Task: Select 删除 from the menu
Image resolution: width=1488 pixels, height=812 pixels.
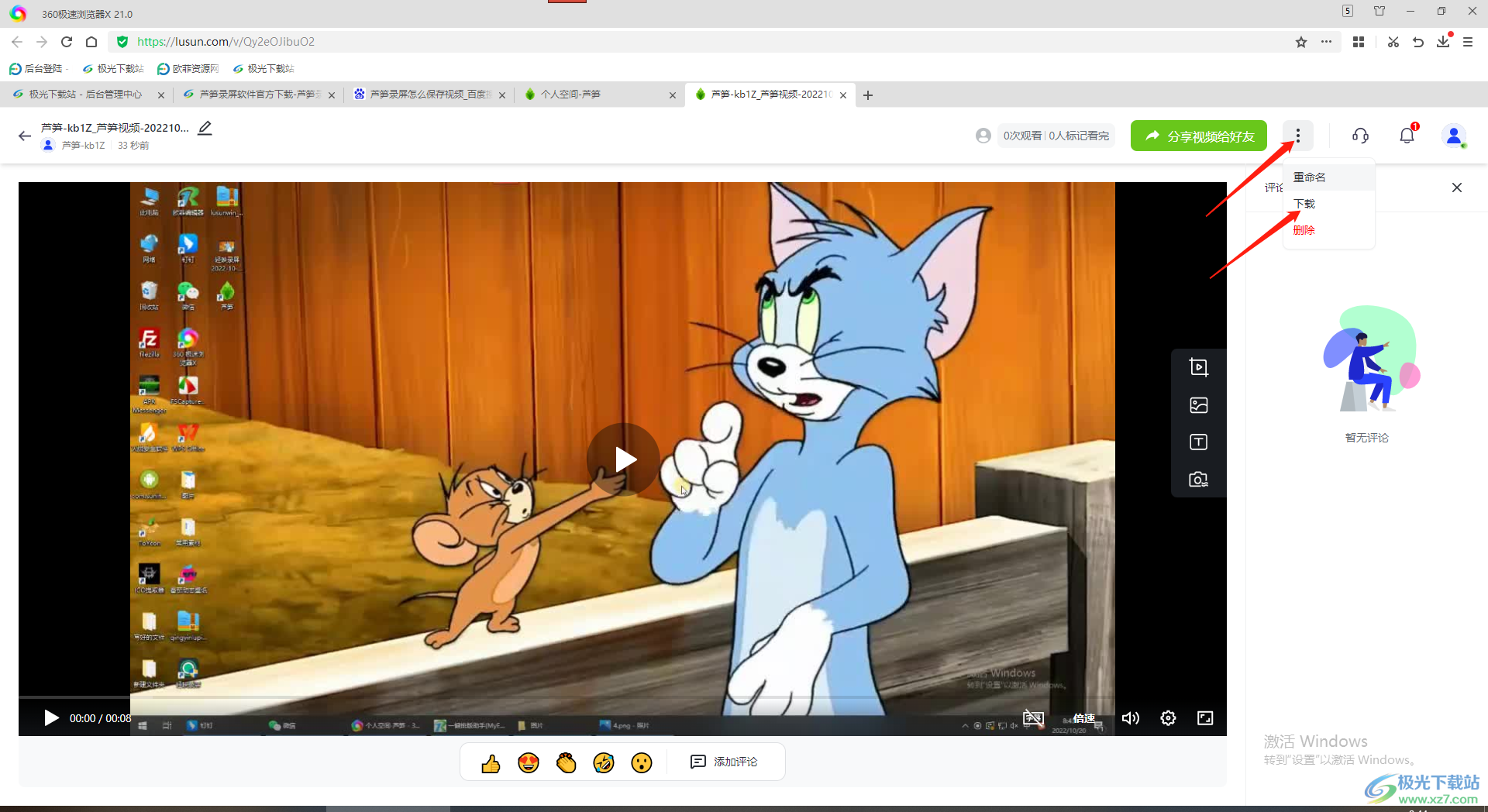Action: (1329, 230)
